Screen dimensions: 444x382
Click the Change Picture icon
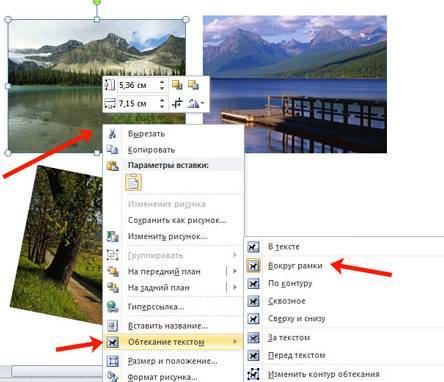(112, 236)
